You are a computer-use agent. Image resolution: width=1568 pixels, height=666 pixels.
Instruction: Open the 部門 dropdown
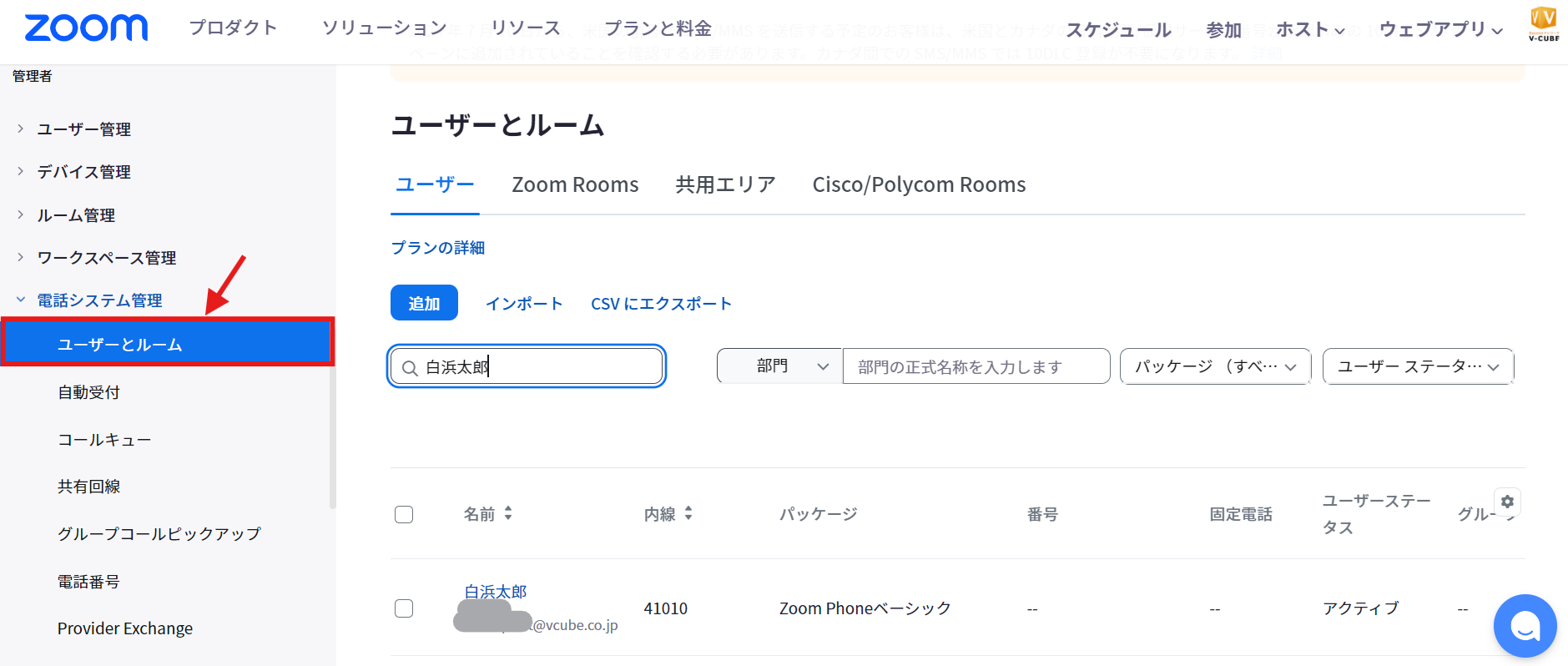[x=780, y=366]
